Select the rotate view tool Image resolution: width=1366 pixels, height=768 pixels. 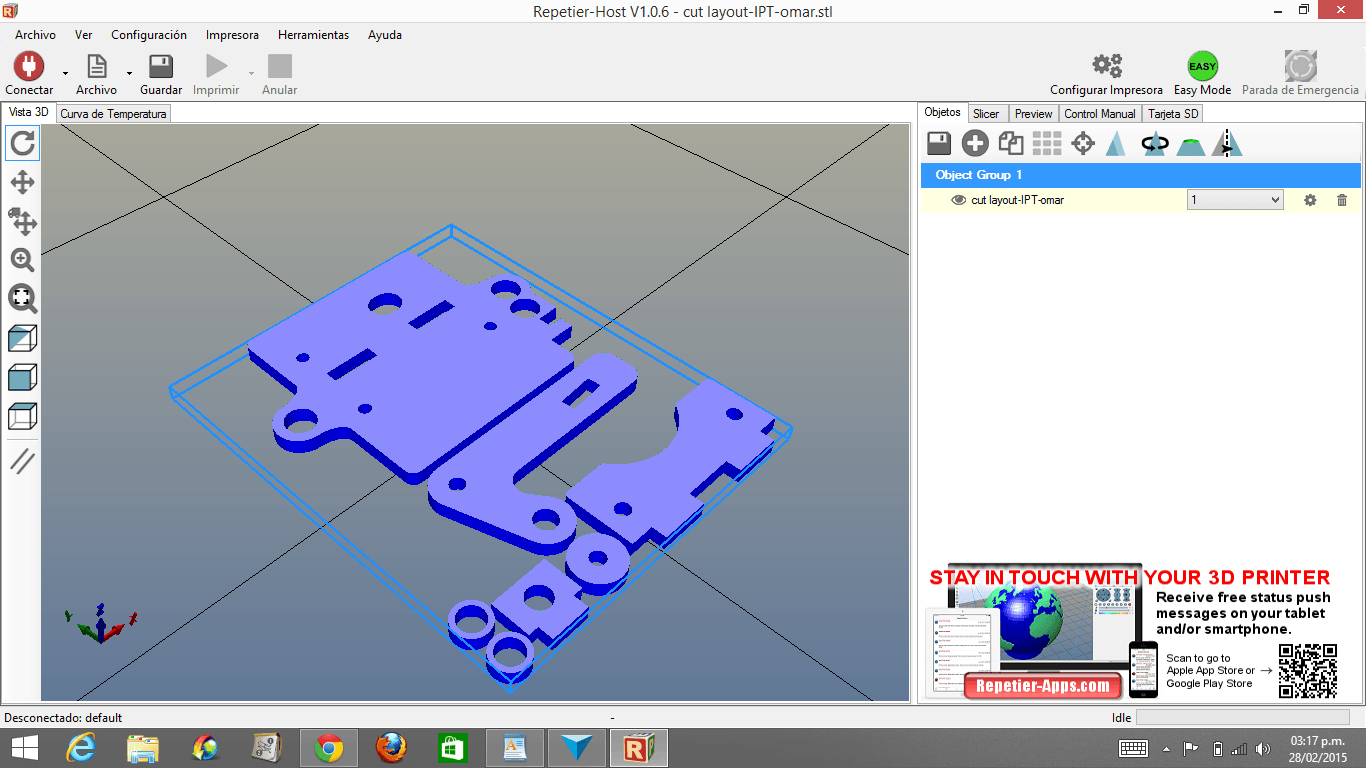tap(22, 143)
